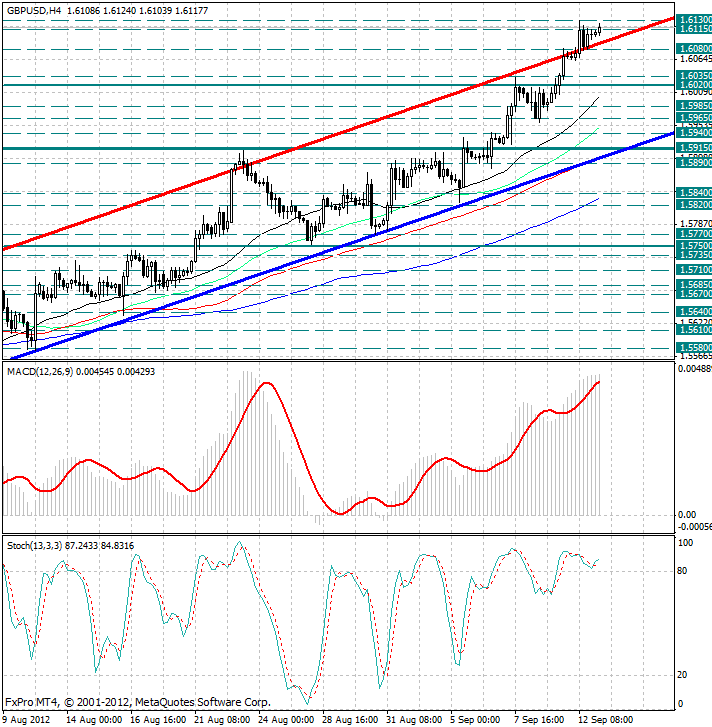Click the 7 Sep 16:00 time label
Screen dimensions: 712x727
pos(539,720)
